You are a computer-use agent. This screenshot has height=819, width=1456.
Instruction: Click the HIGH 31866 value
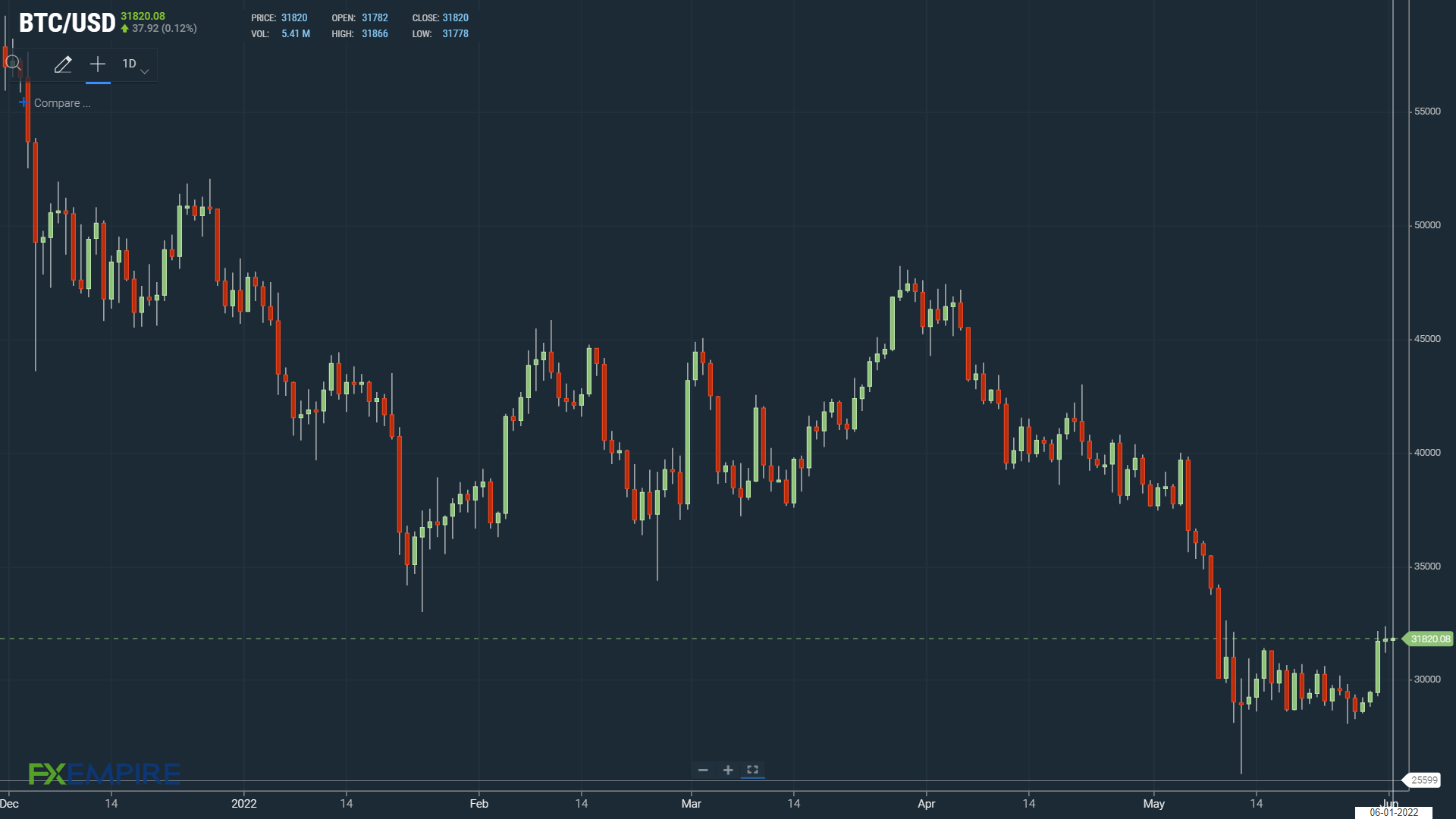[375, 34]
